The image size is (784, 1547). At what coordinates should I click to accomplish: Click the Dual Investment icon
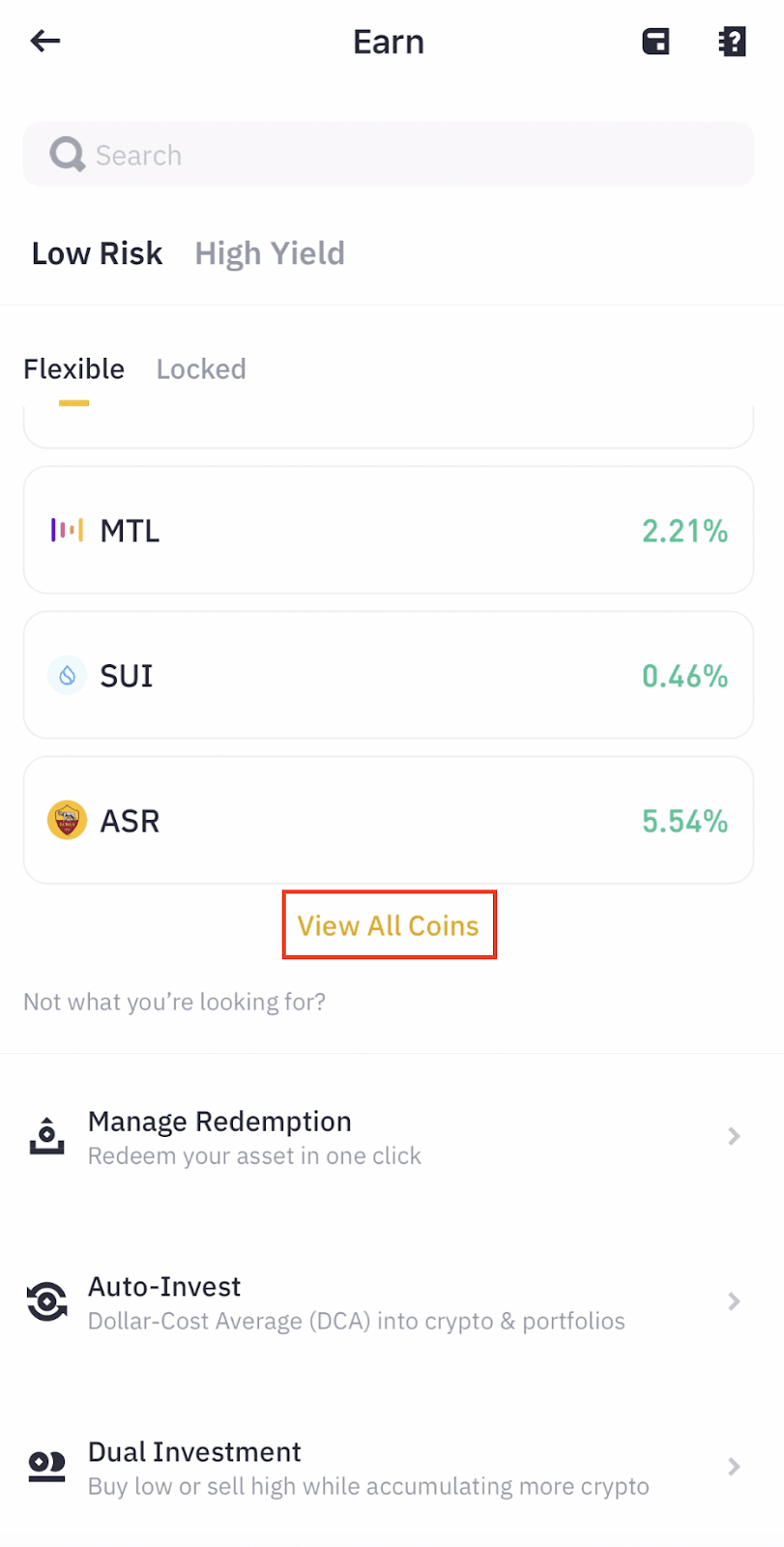tap(46, 1467)
